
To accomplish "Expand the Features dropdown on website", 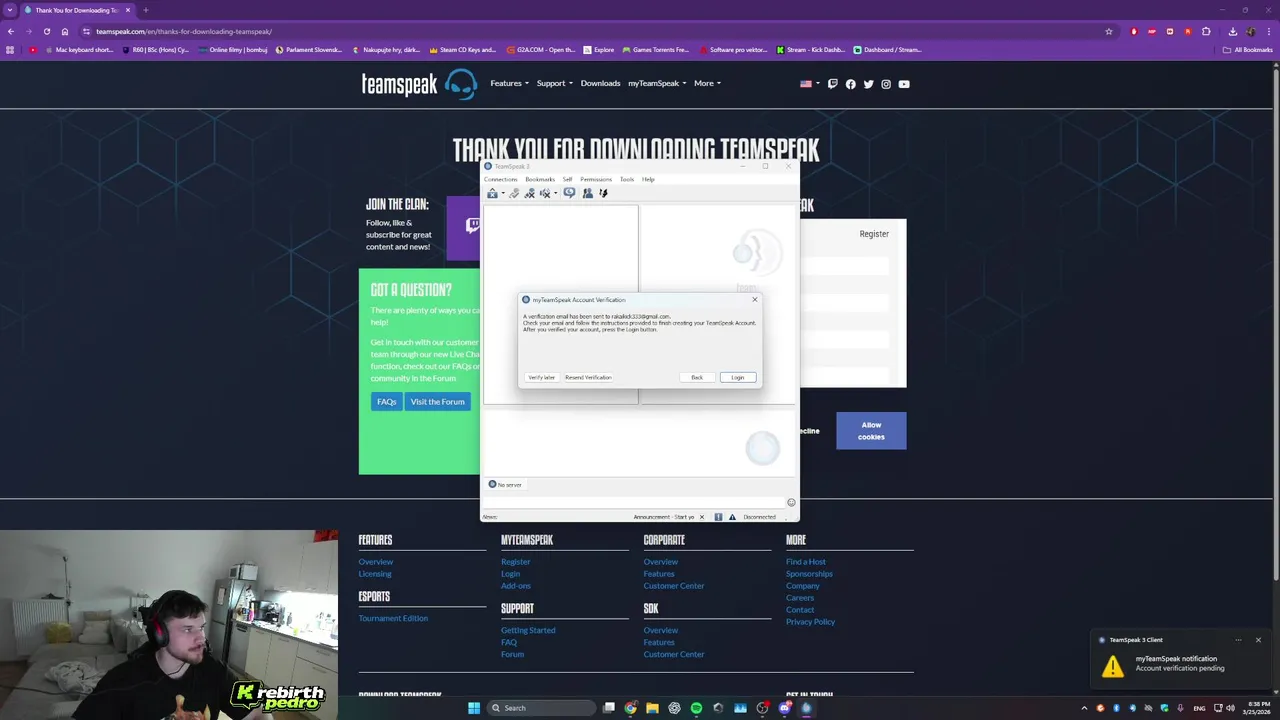I will (x=509, y=83).
